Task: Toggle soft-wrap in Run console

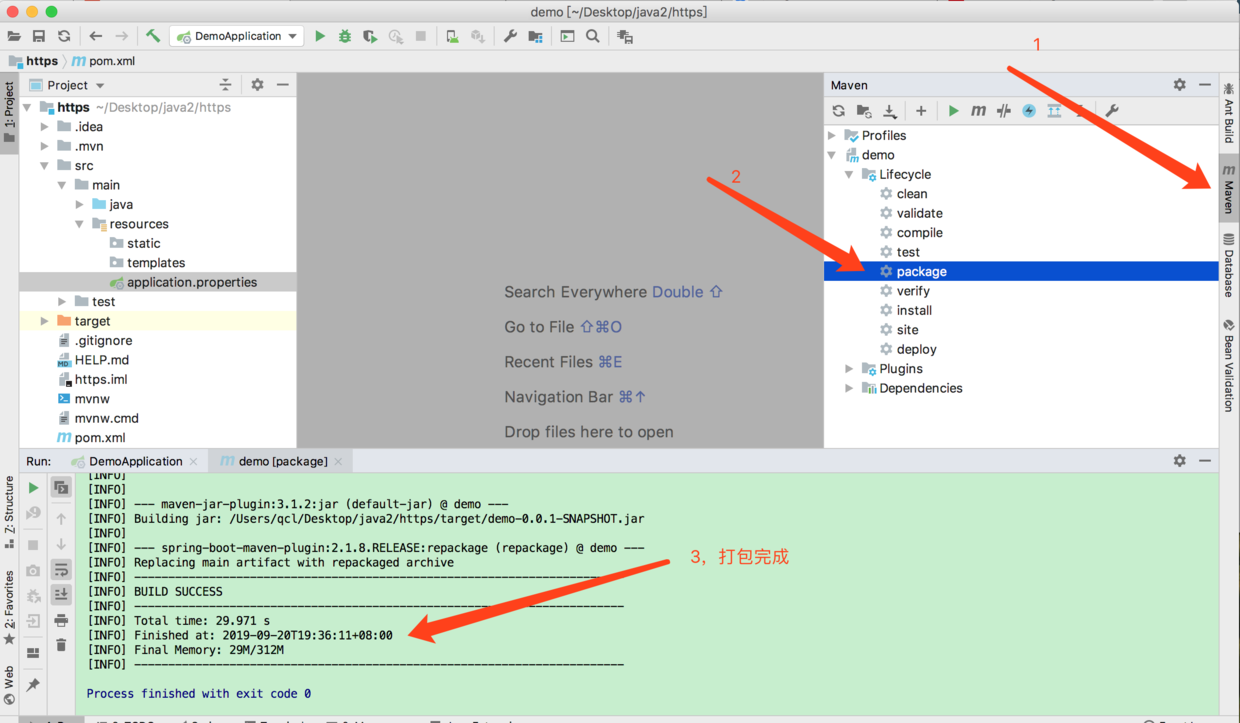Action: (61, 570)
